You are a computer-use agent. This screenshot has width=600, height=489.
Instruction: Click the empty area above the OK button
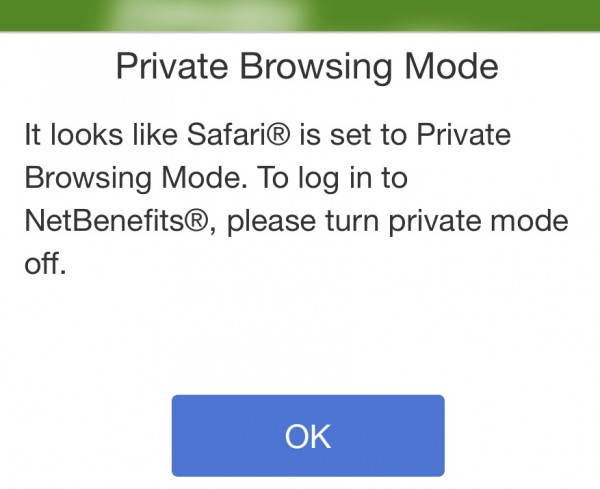(x=307, y=340)
